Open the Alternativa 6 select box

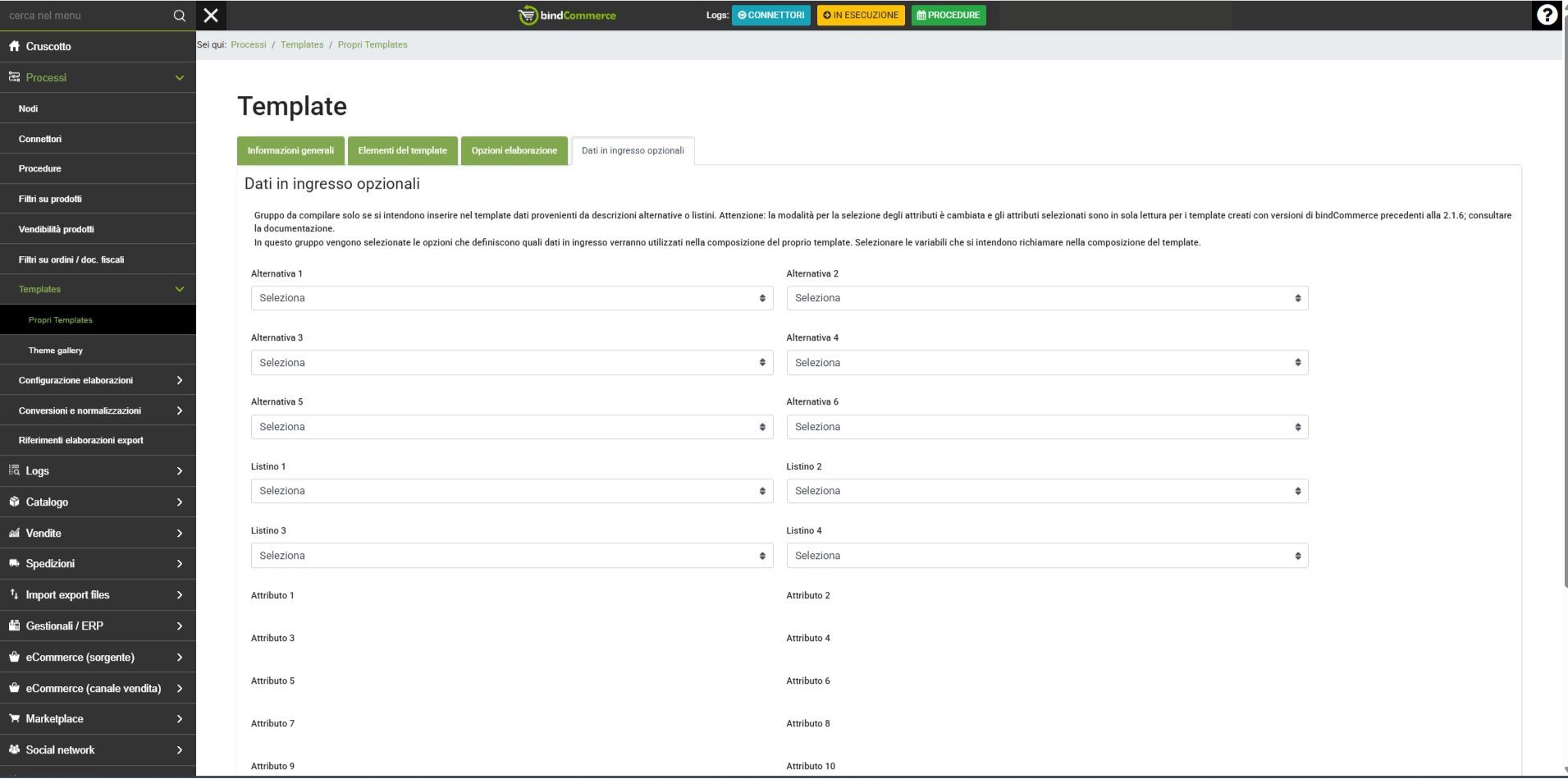1046,427
